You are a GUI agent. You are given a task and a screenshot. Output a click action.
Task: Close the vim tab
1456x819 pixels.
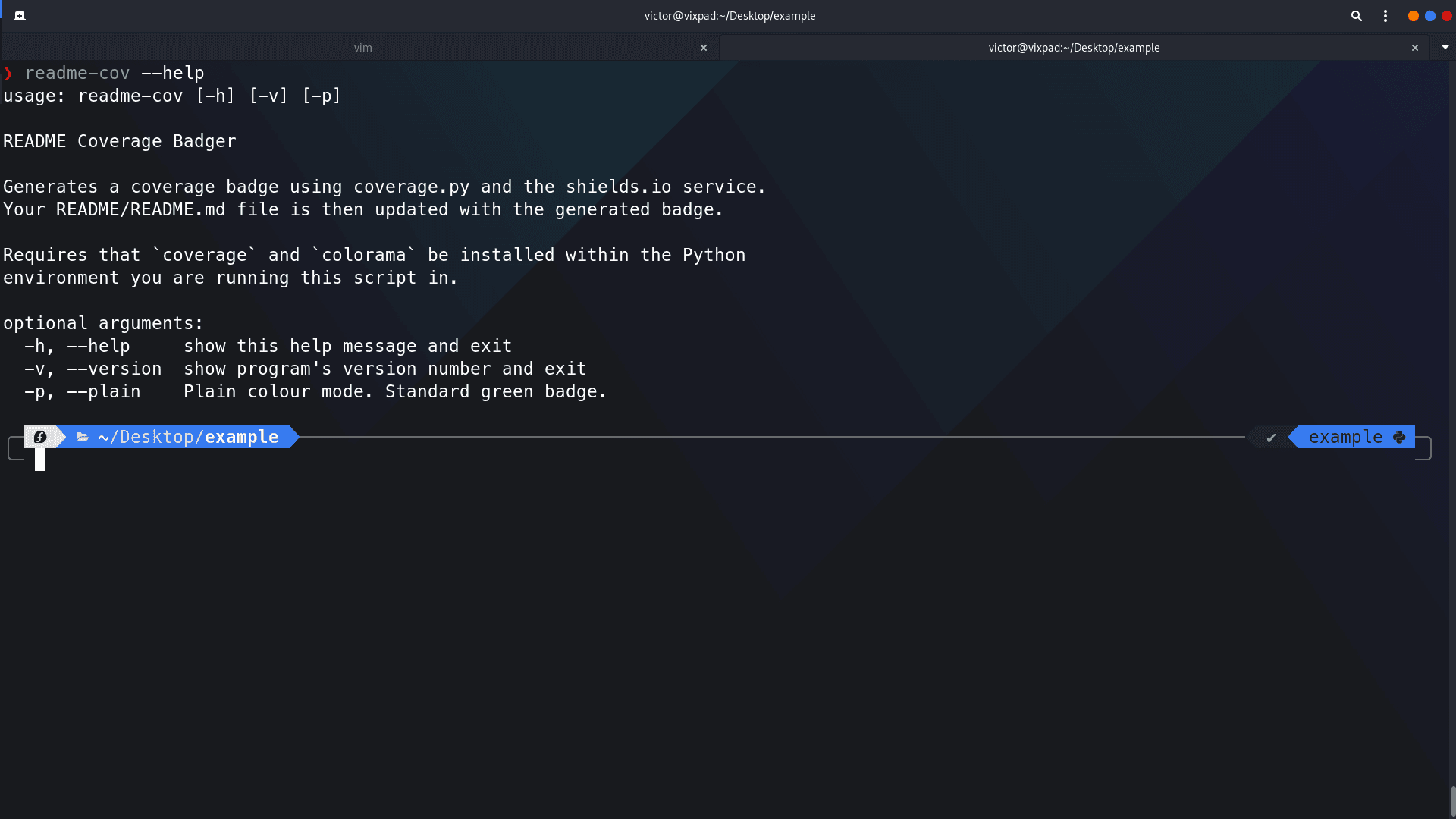coord(704,47)
